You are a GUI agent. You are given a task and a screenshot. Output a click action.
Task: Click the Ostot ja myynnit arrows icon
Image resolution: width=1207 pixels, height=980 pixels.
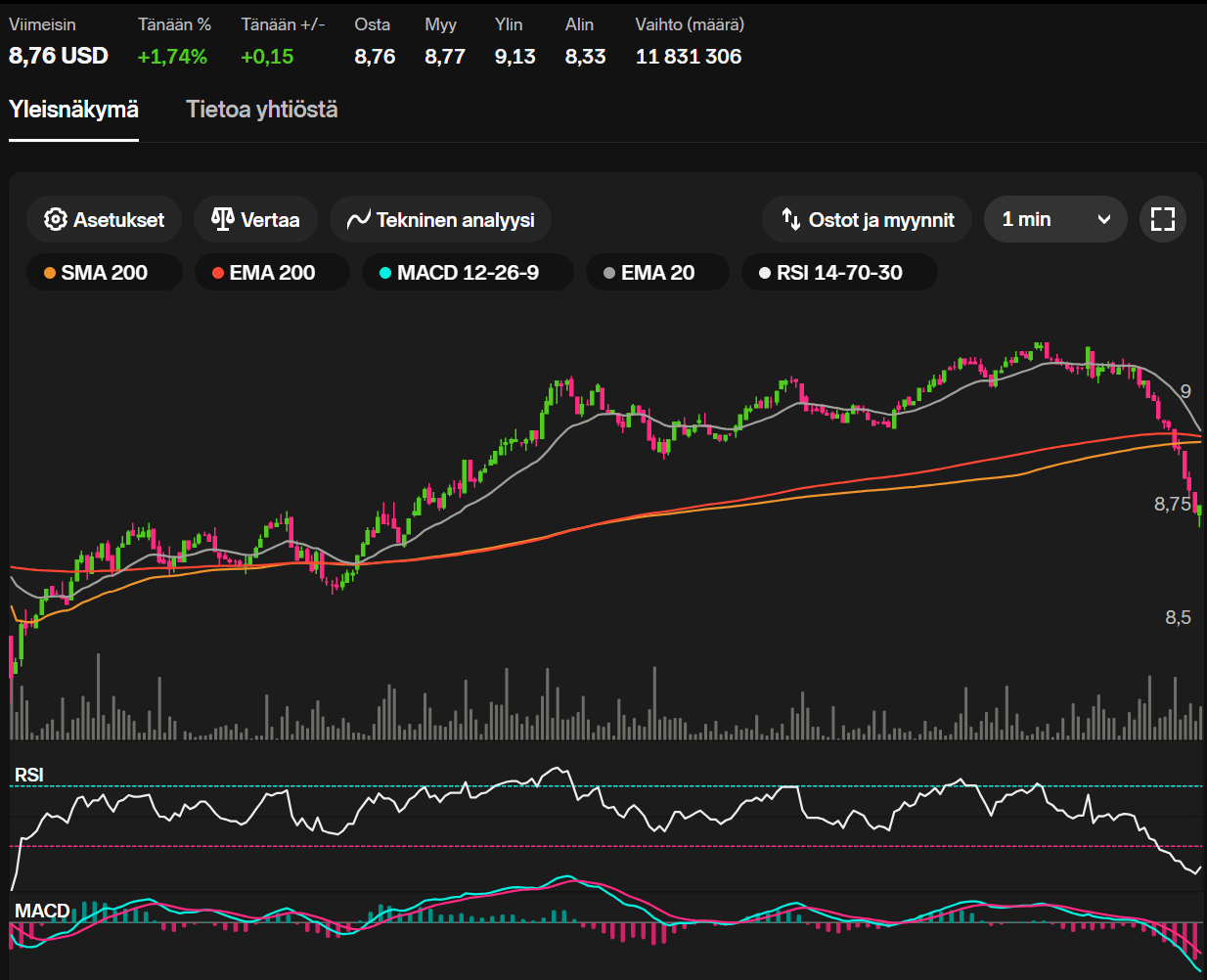click(791, 219)
